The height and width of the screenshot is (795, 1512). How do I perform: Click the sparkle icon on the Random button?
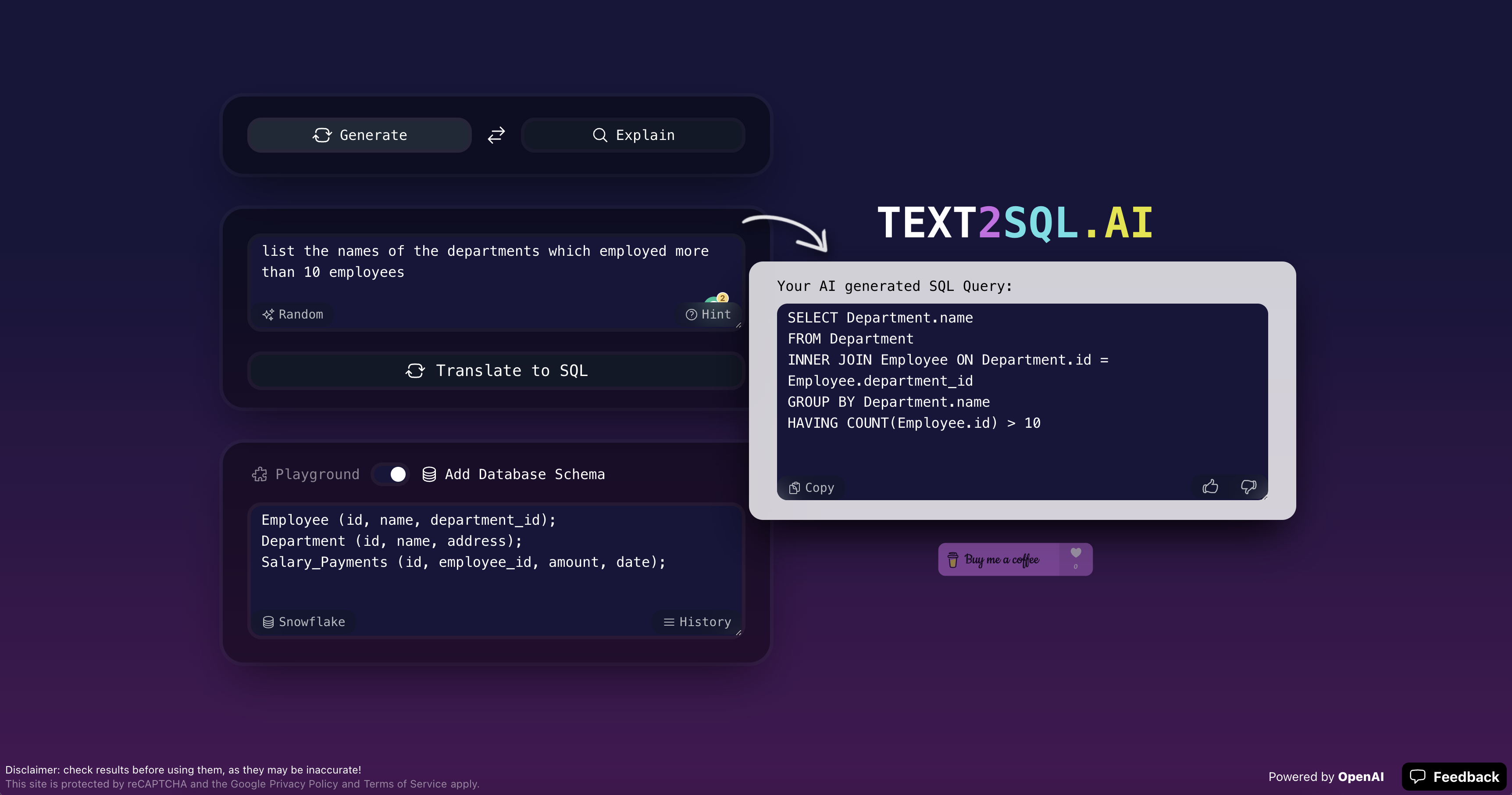tap(269, 314)
